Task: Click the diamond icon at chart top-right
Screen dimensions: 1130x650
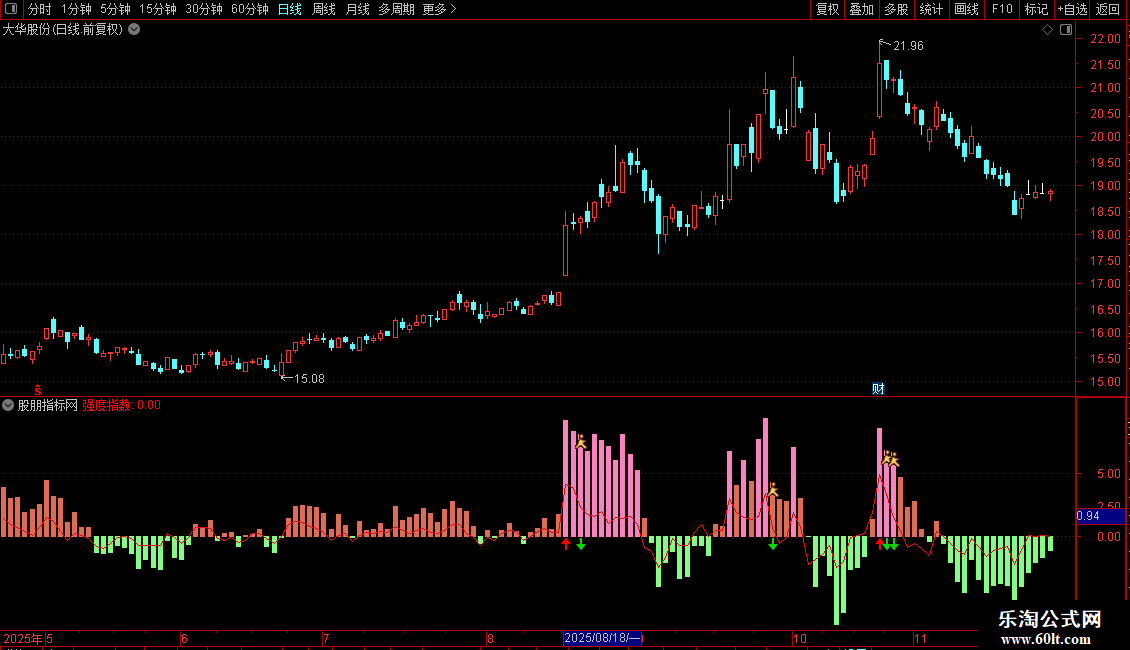Action: tap(1048, 30)
